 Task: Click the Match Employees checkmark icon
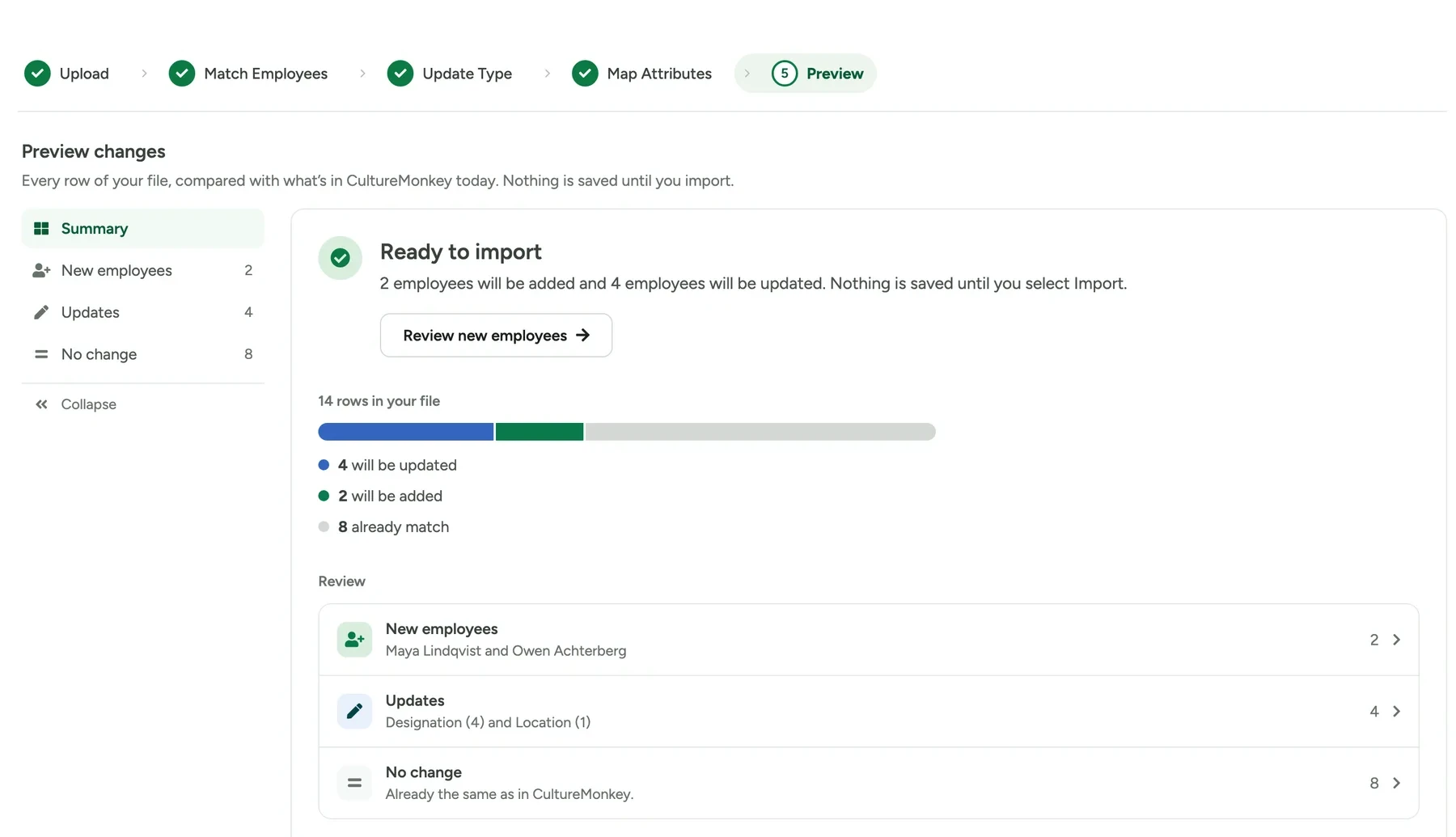pyautogui.click(x=182, y=74)
